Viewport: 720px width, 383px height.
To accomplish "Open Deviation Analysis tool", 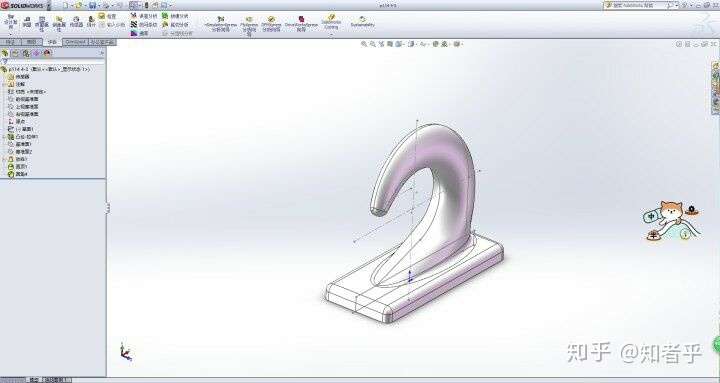I will pos(144,16).
